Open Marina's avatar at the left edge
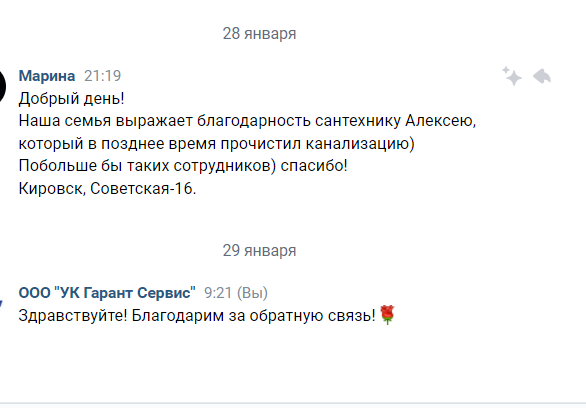Viewport: 586px width, 408px height. (x=3, y=86)
